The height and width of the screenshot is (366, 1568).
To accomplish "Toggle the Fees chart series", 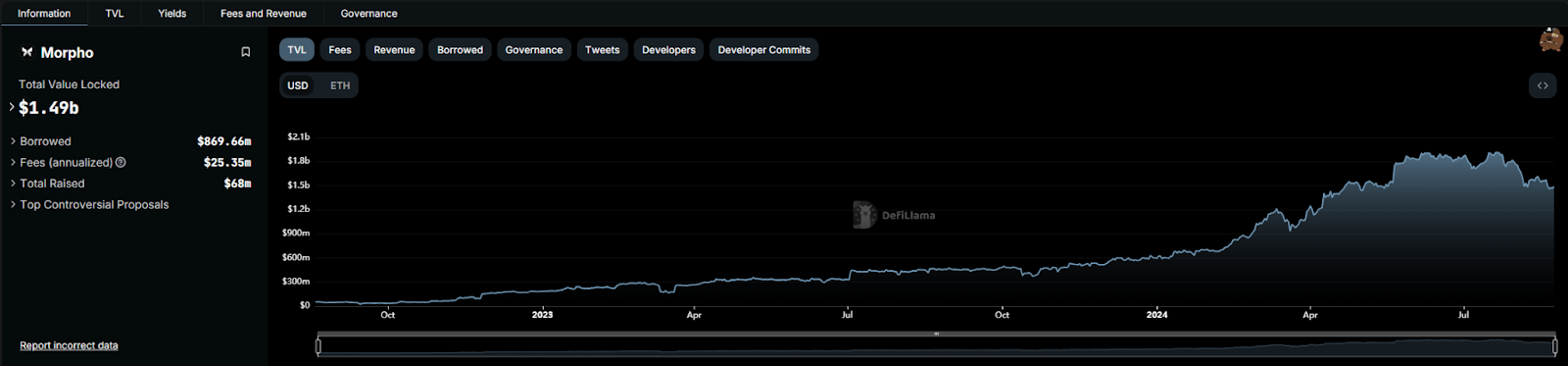I will 340,50.
